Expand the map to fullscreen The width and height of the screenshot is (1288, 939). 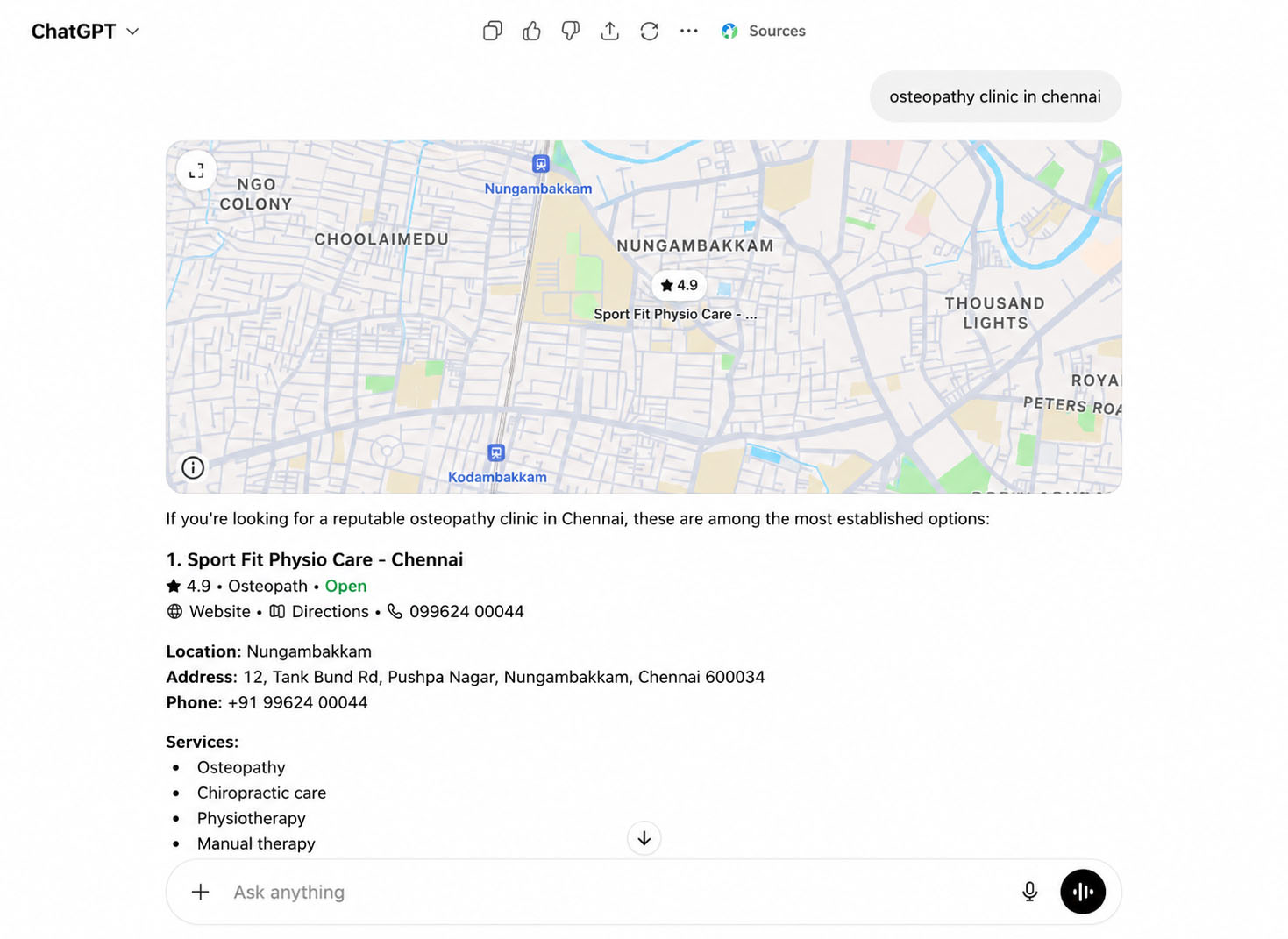(196, 171)
